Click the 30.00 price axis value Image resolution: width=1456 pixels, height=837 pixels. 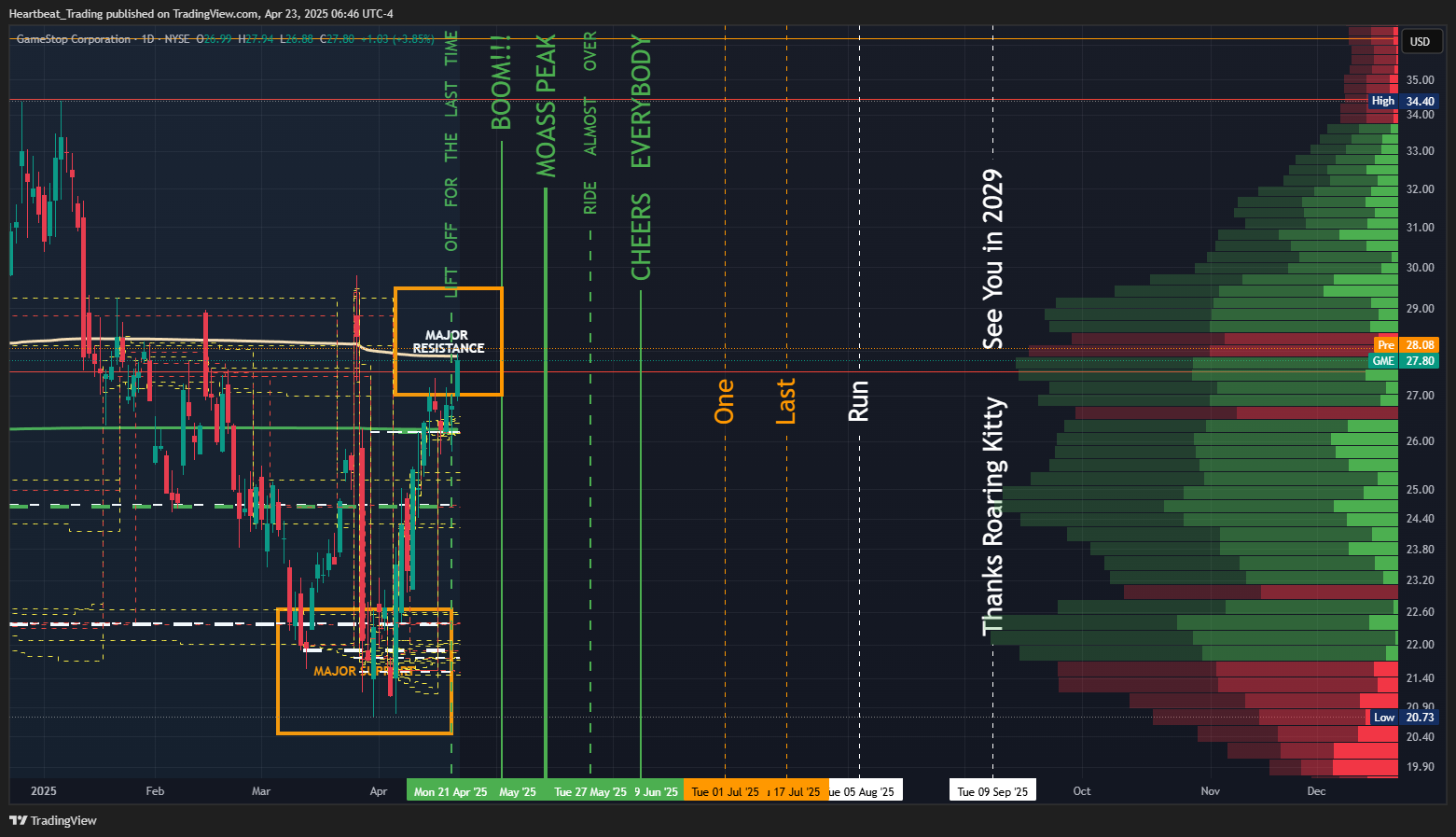pos(1420,267)
